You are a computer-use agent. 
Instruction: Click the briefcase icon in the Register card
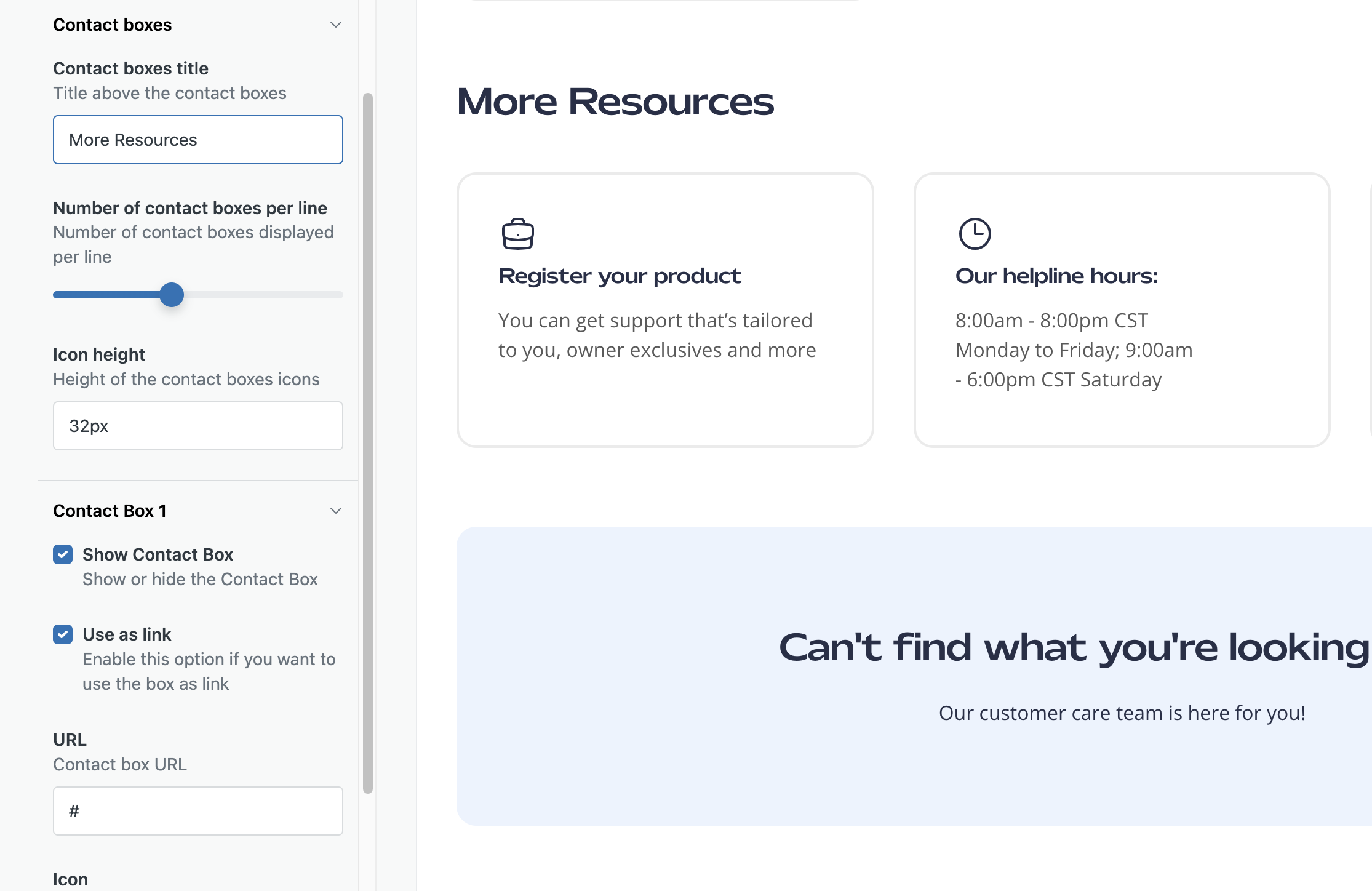coord(517,234)
